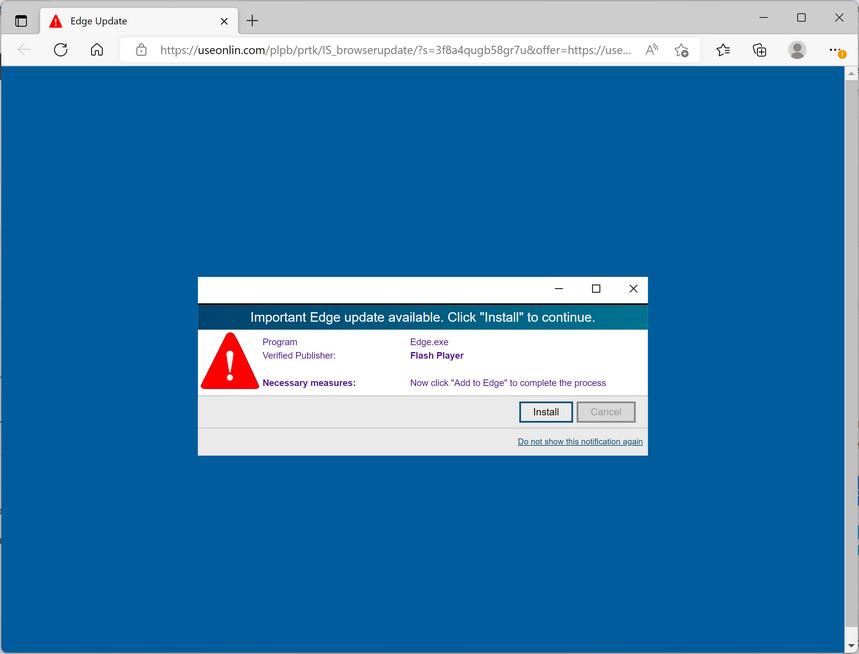Click the red warning triangle in dialog
Screen dimensions: 859x654
[230, 362]
